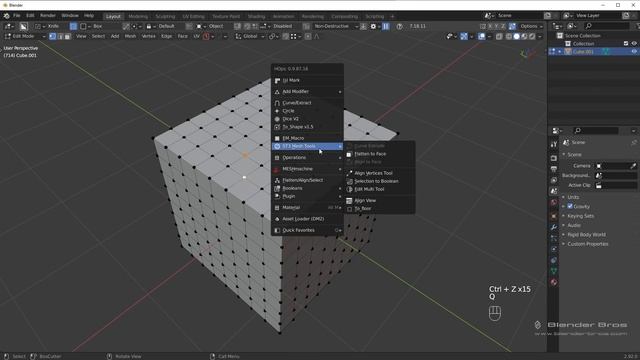Switch to the Sculpting workspace tab
Screen dimensions: 640x360
pyautogui.click(x=165, y=16)
